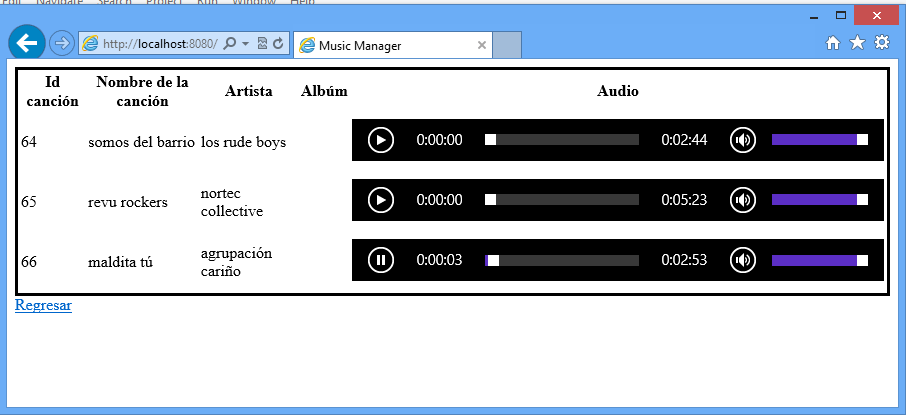Click the Internet Explorer icon in address bar

[x=91, y=43]
